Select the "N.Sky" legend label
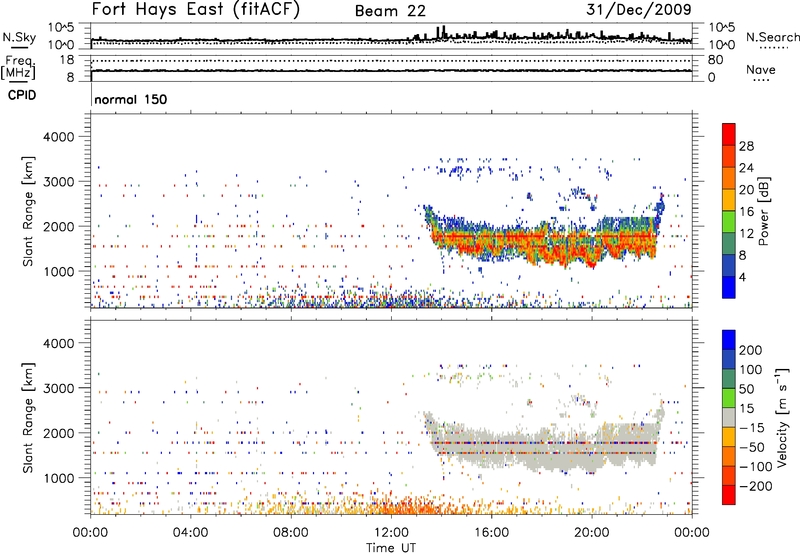This screenshot has height=554, width=800. (x=19, y=38)
